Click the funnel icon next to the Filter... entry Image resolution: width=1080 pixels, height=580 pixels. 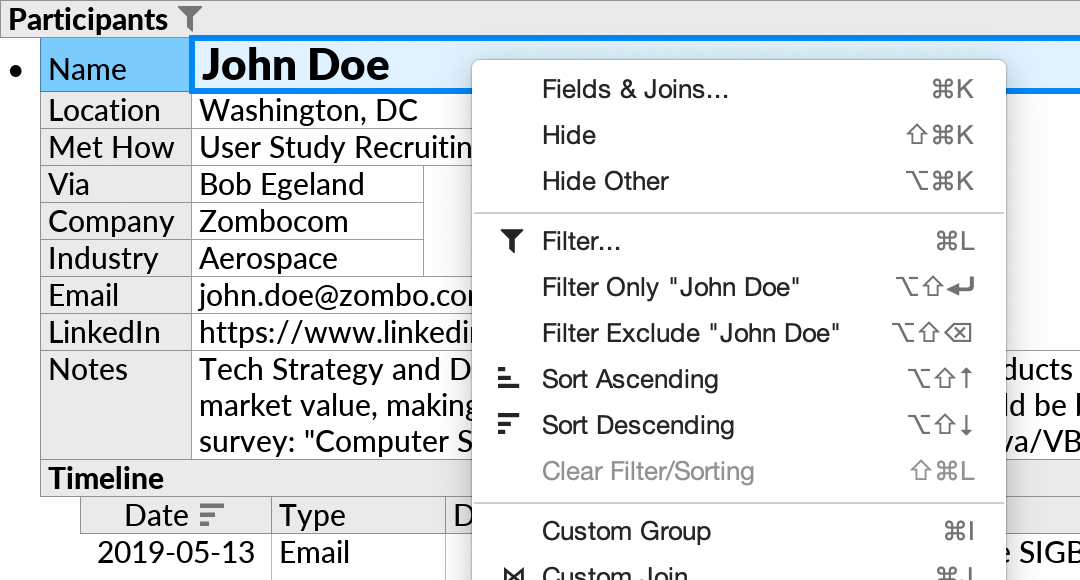click(512, 240)
